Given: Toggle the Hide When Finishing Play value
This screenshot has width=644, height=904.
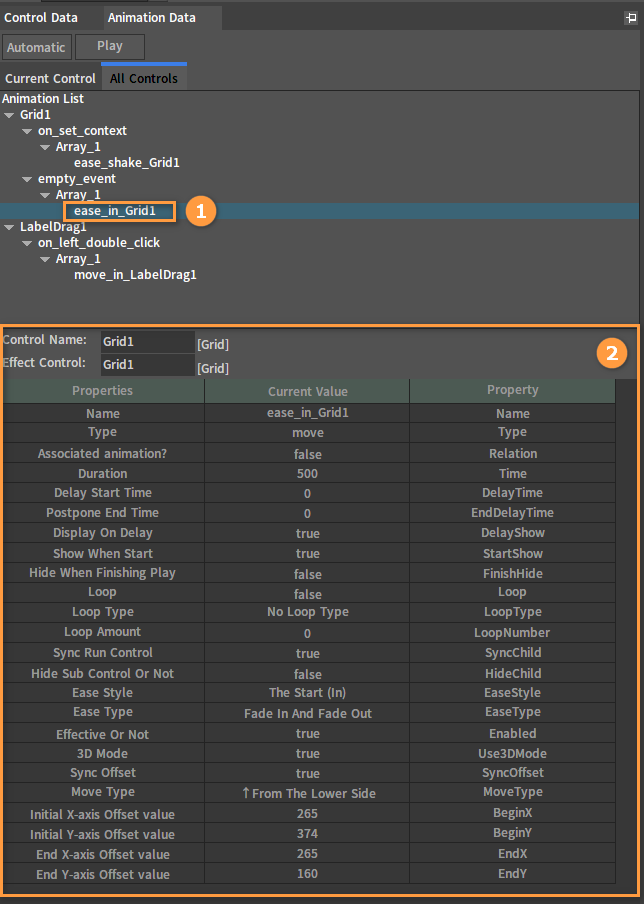Looking at the screenshot, I should click(x=307, y=574).
